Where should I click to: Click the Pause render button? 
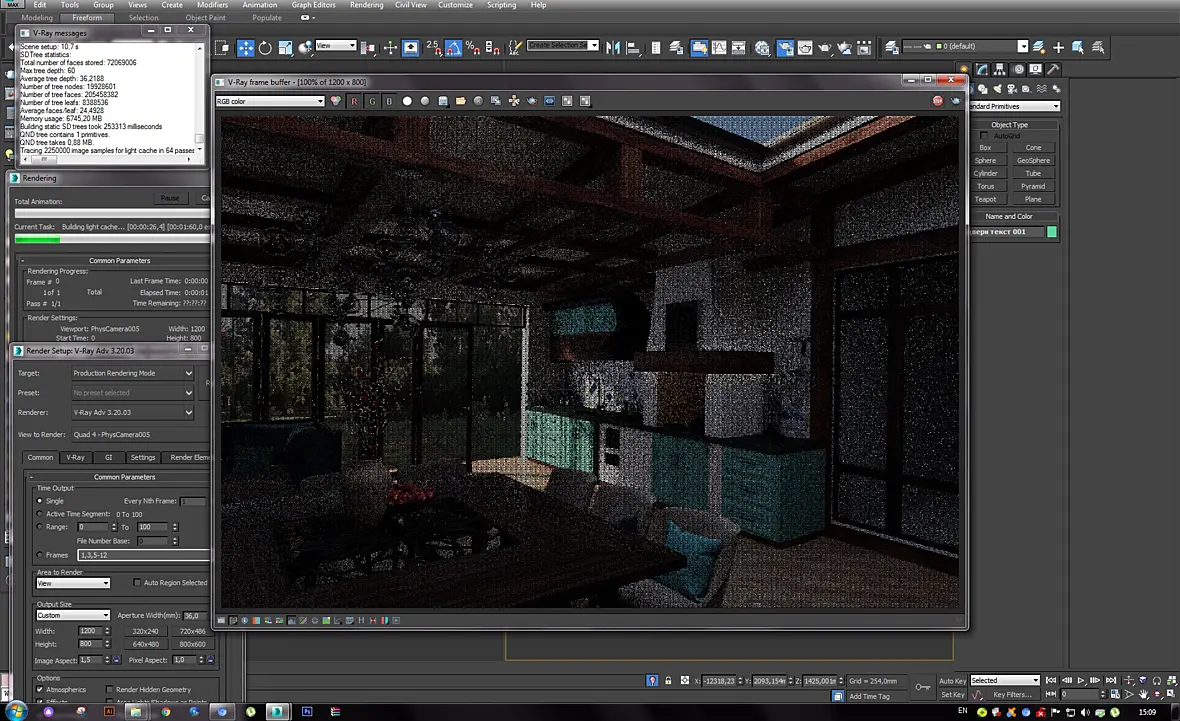tap(170, 198)
